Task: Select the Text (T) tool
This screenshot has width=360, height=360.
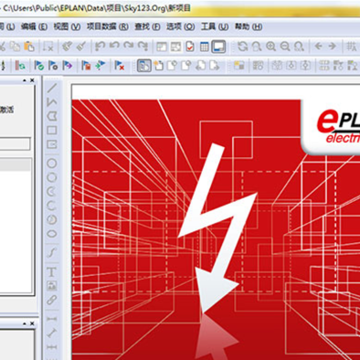Action: point(52,272)
